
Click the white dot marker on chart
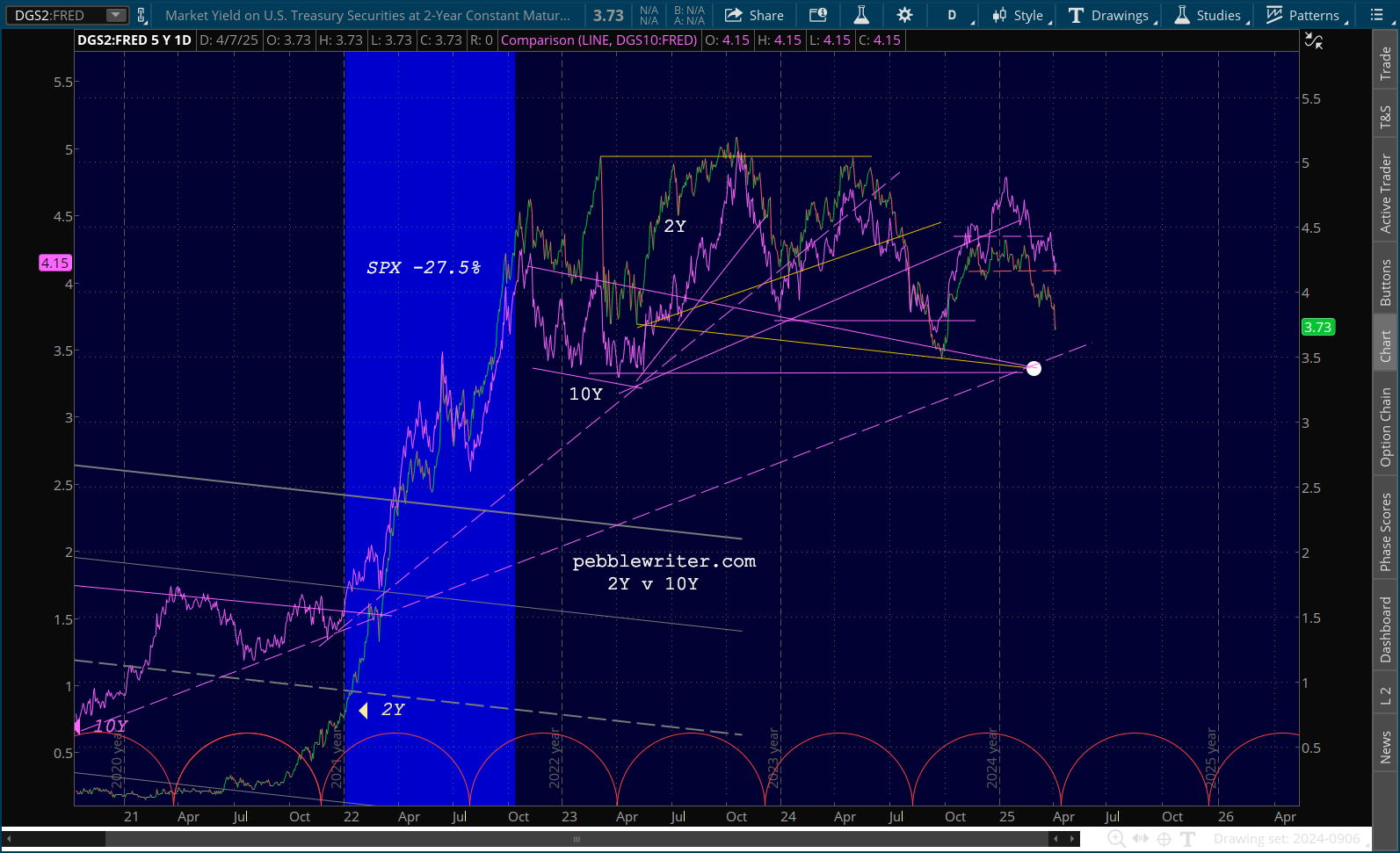coord(1034,368)
